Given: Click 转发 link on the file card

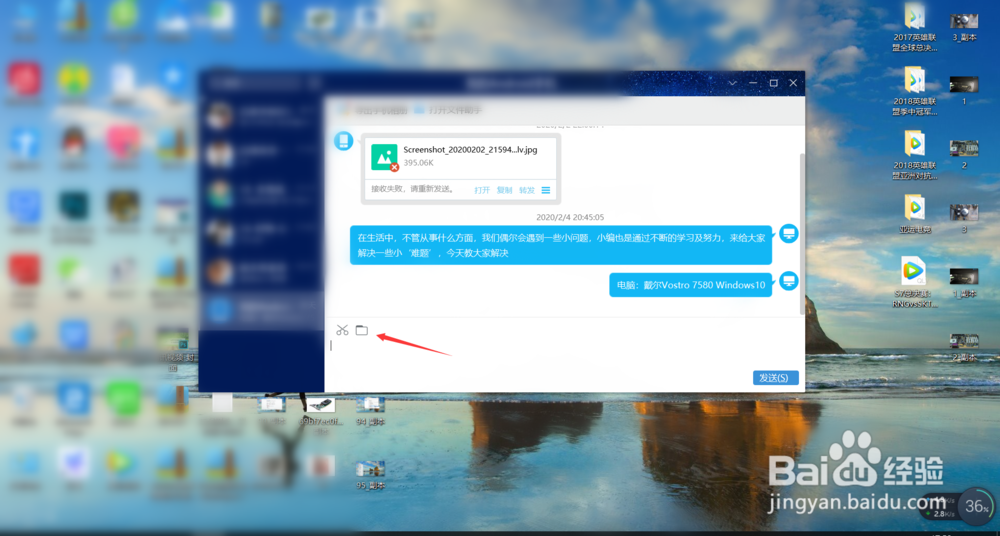Looking at the screenshot, I should (527, 190).
